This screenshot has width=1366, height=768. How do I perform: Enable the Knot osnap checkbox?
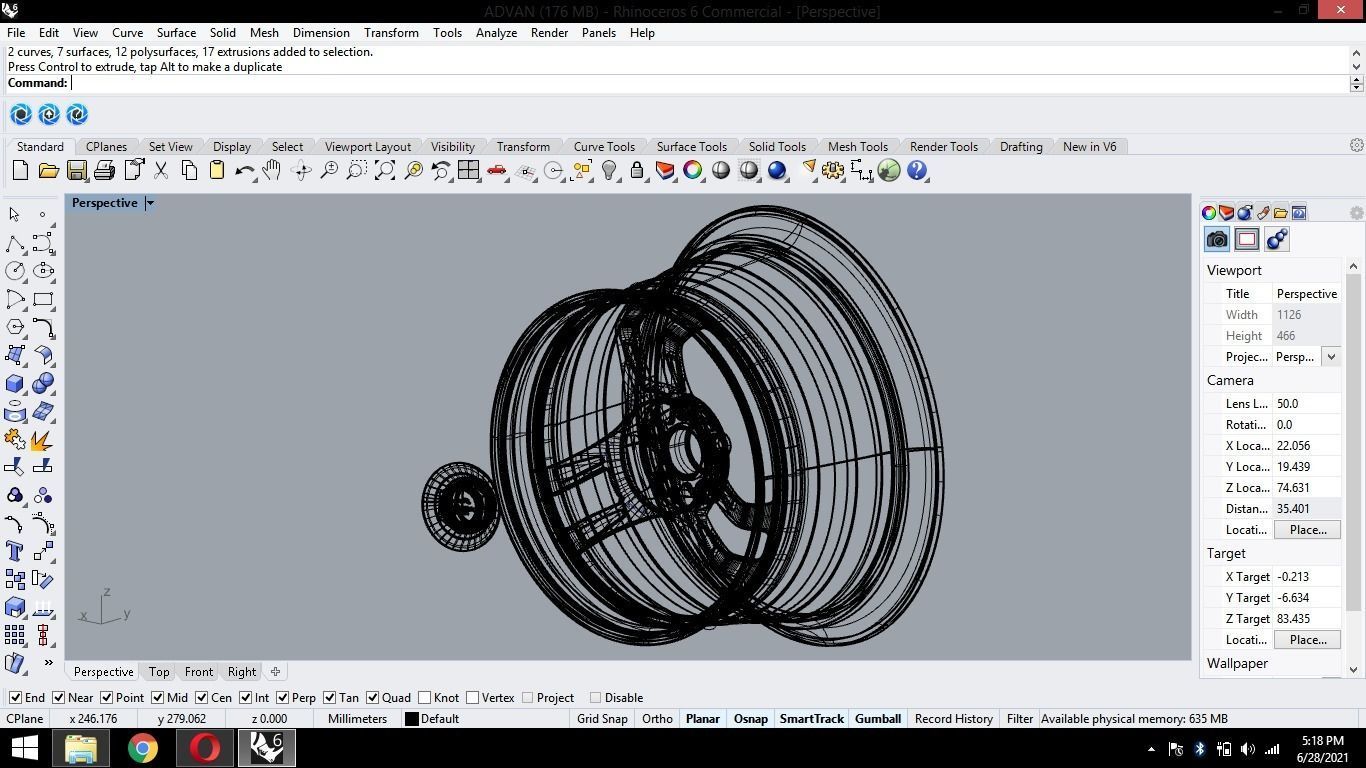point(425,698)
